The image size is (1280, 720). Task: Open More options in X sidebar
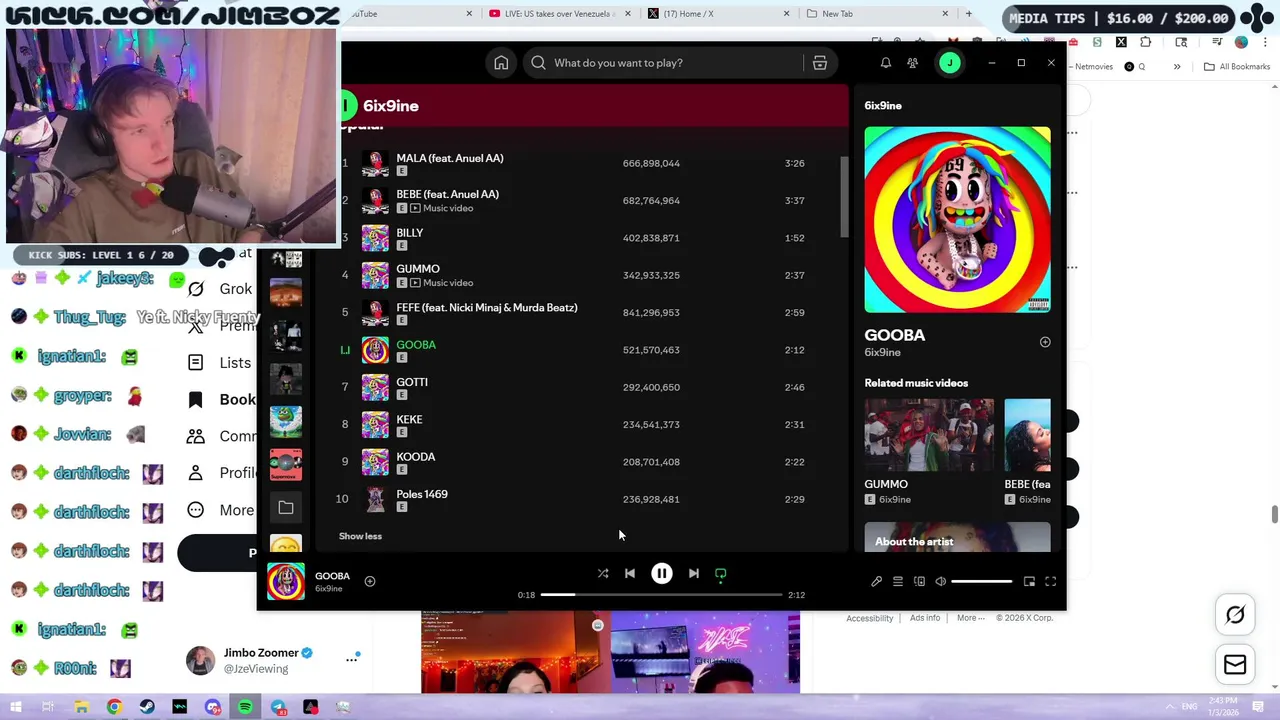[221, 510]
